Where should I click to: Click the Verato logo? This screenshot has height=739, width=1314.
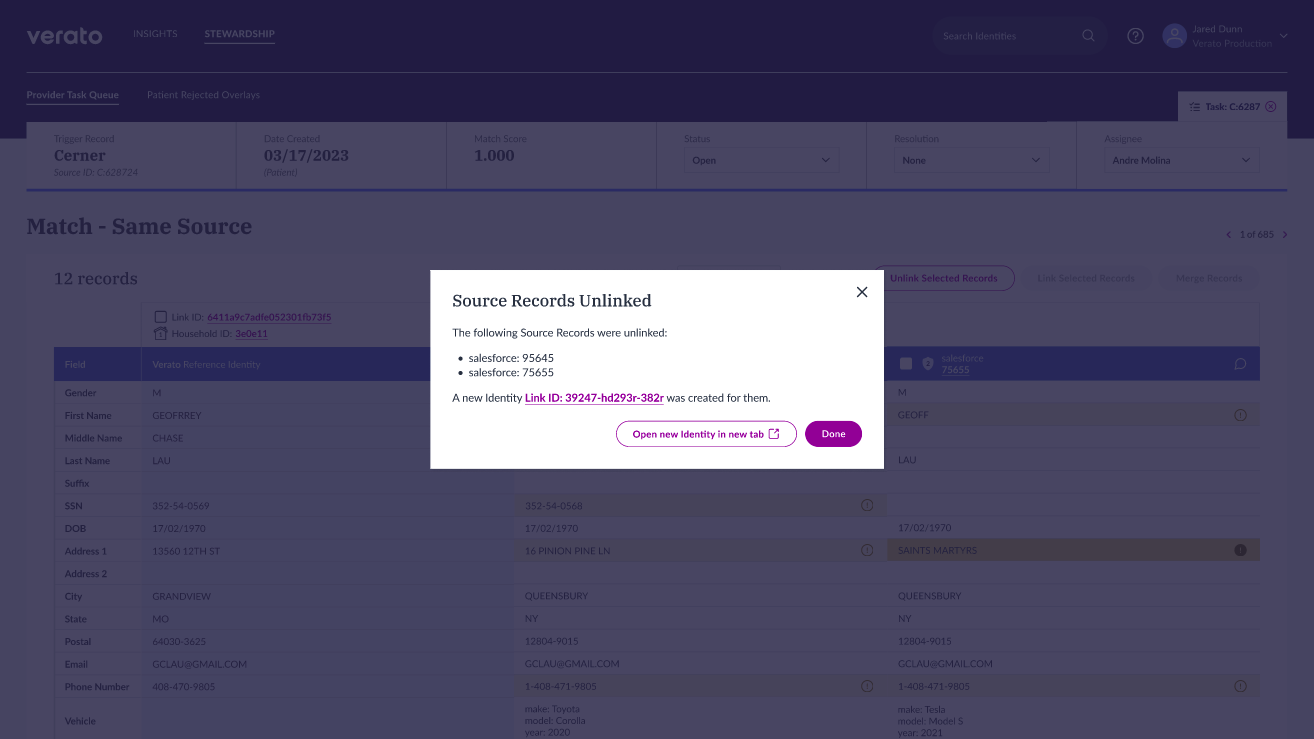pos(64,36)
